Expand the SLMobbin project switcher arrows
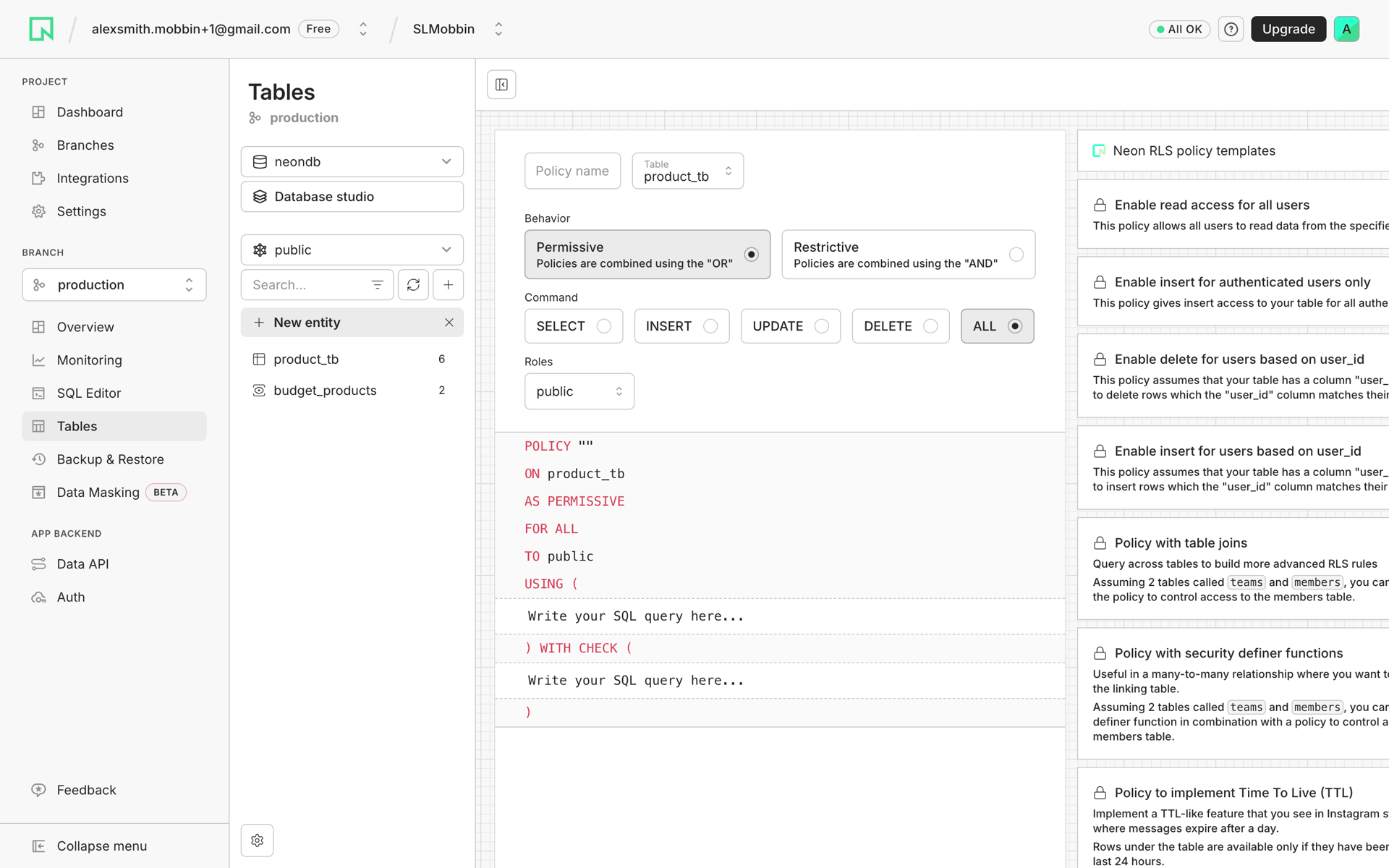The width and height of the screenshot is (1389, 868). point(498,29)
